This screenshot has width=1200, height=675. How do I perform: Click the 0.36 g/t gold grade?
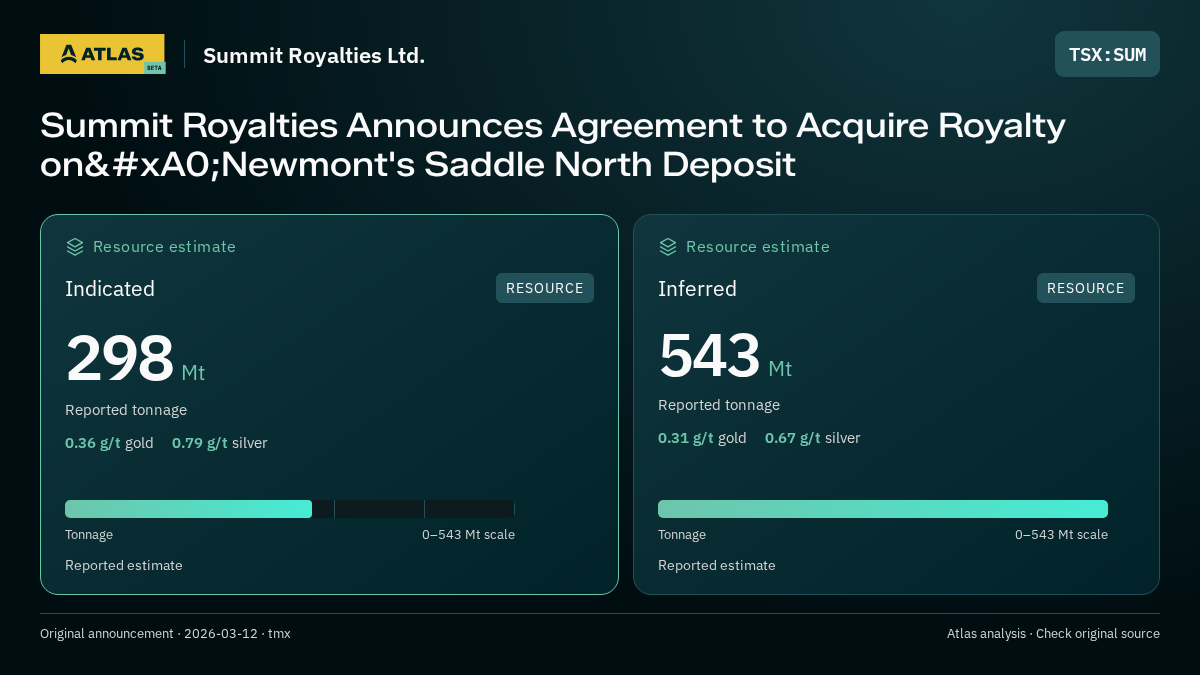click(109, 443)
